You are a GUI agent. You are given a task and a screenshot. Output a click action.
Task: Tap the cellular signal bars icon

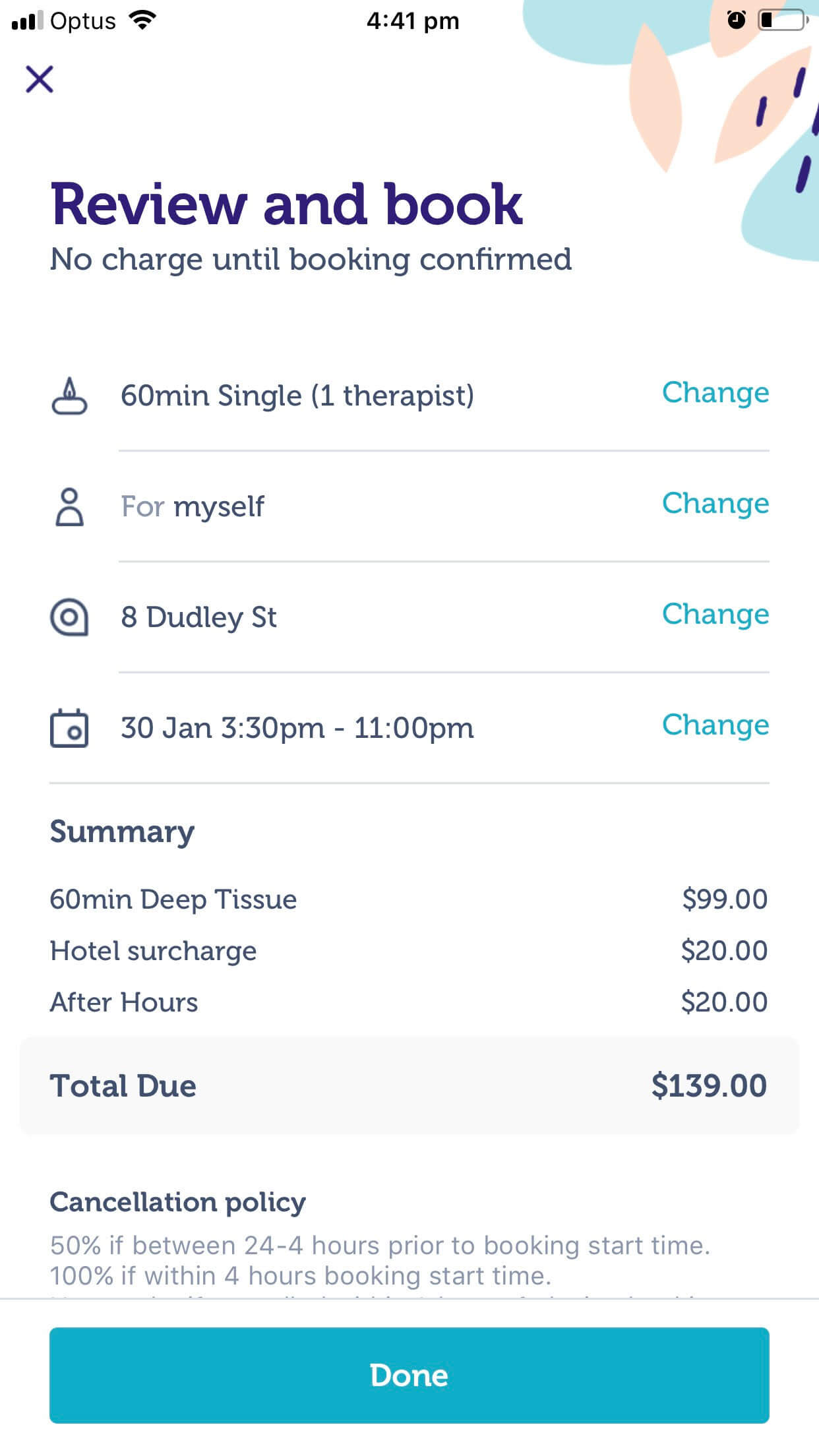tap(28, 20)
